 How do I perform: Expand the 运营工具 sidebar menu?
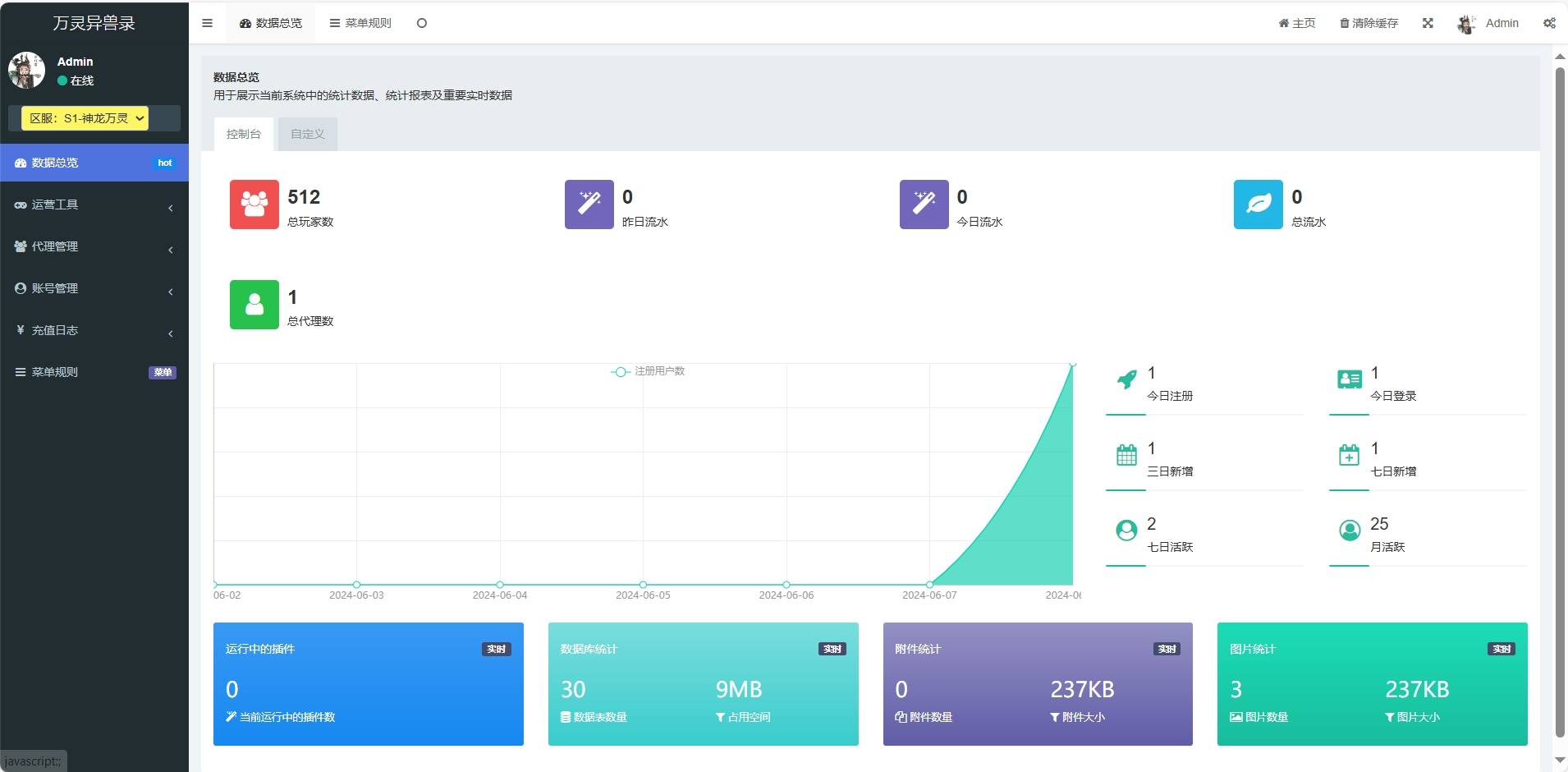(94, 204)
